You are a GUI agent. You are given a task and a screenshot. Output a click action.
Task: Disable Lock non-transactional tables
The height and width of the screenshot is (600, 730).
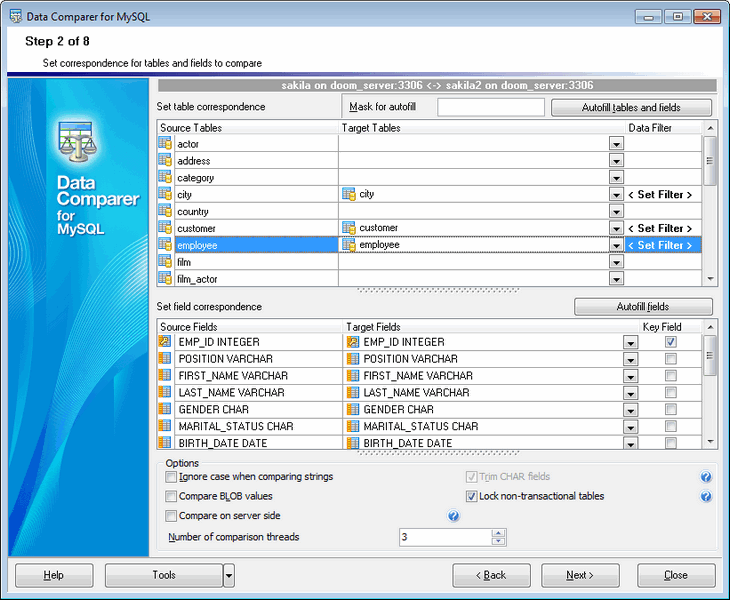tap(471, 496)
